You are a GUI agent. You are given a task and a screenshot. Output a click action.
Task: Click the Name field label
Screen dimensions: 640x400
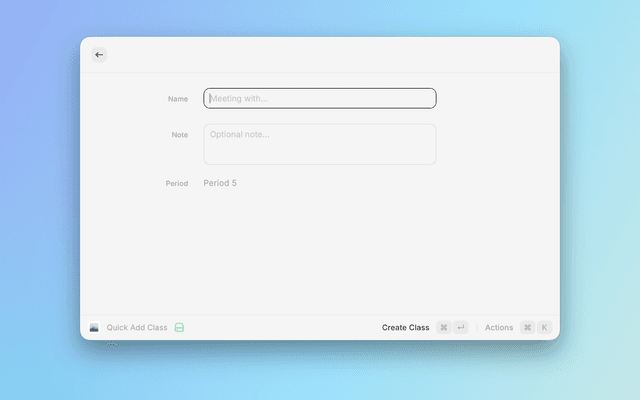178,99
